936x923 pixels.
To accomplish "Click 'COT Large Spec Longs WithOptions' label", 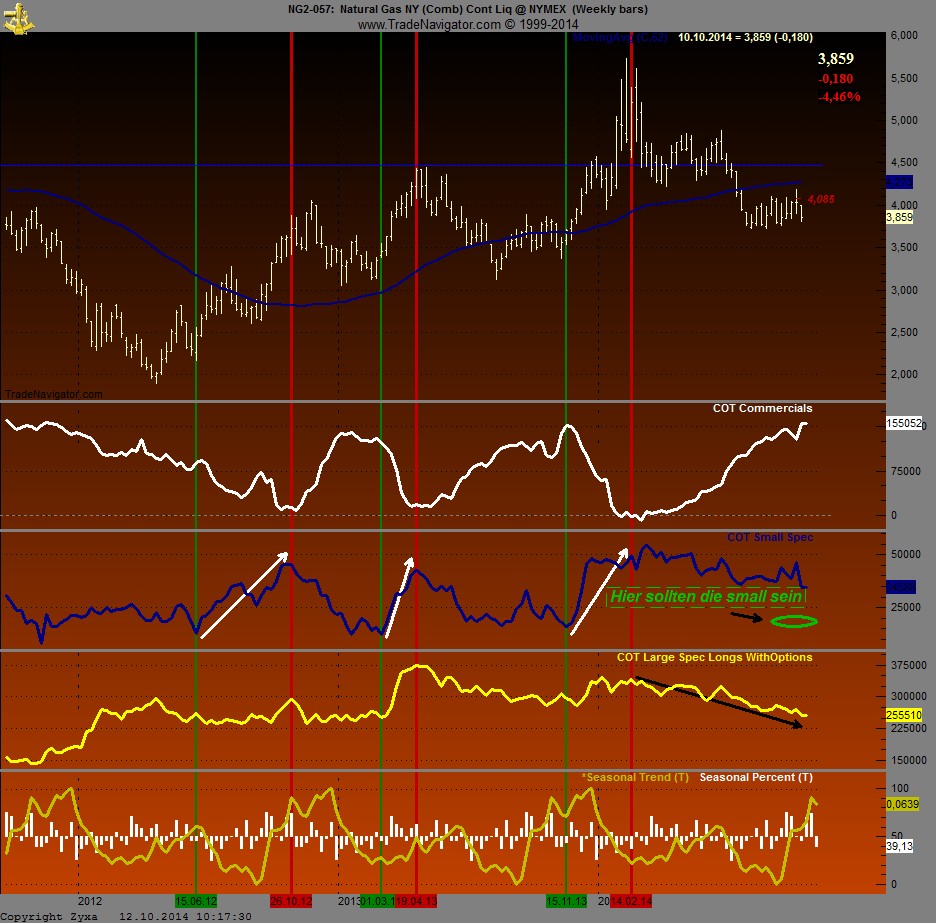I will (x=715, y=657).
